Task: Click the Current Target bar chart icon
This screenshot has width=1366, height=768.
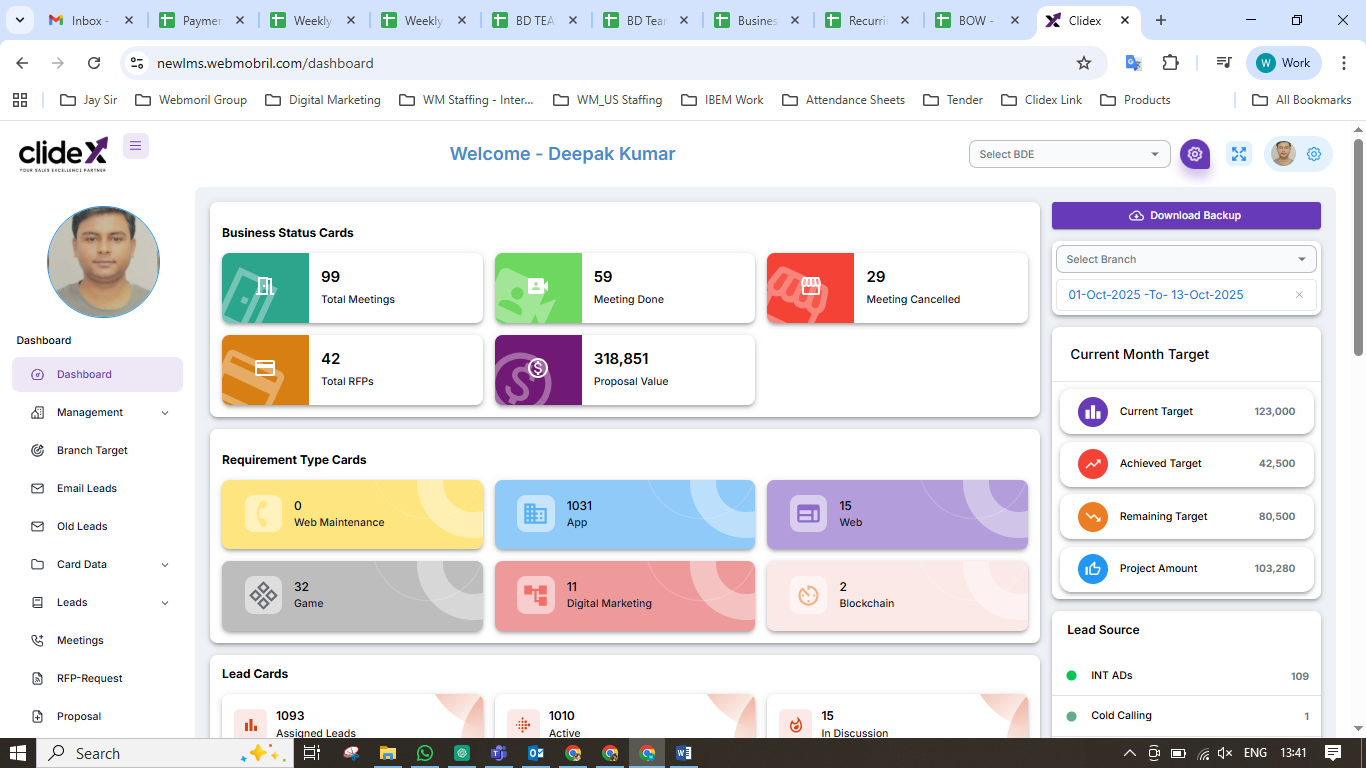Action: point(1093,411)
